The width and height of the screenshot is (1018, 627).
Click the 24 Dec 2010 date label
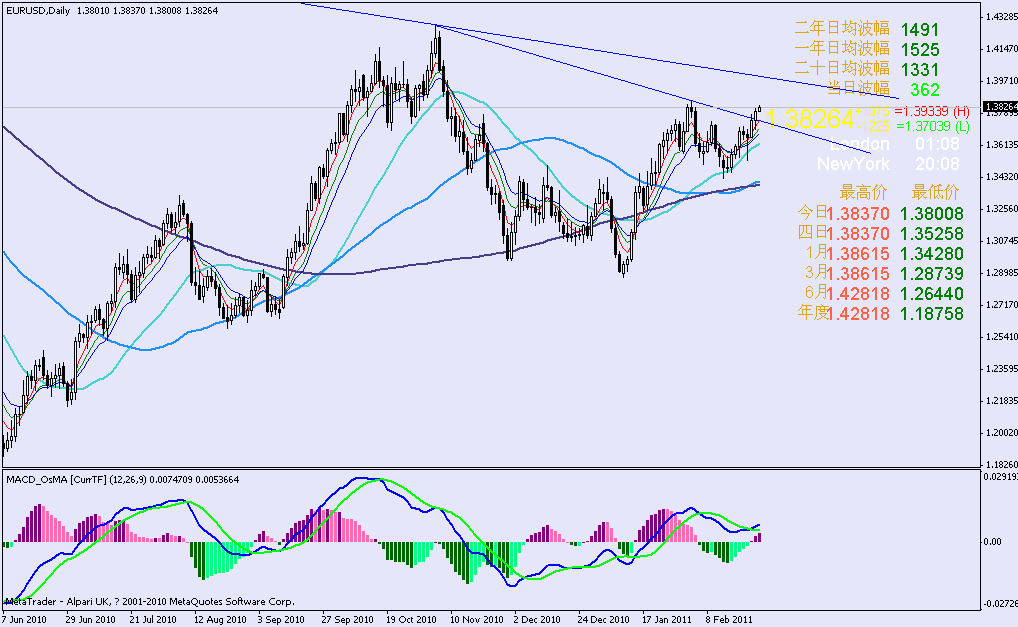coord(603,619)
